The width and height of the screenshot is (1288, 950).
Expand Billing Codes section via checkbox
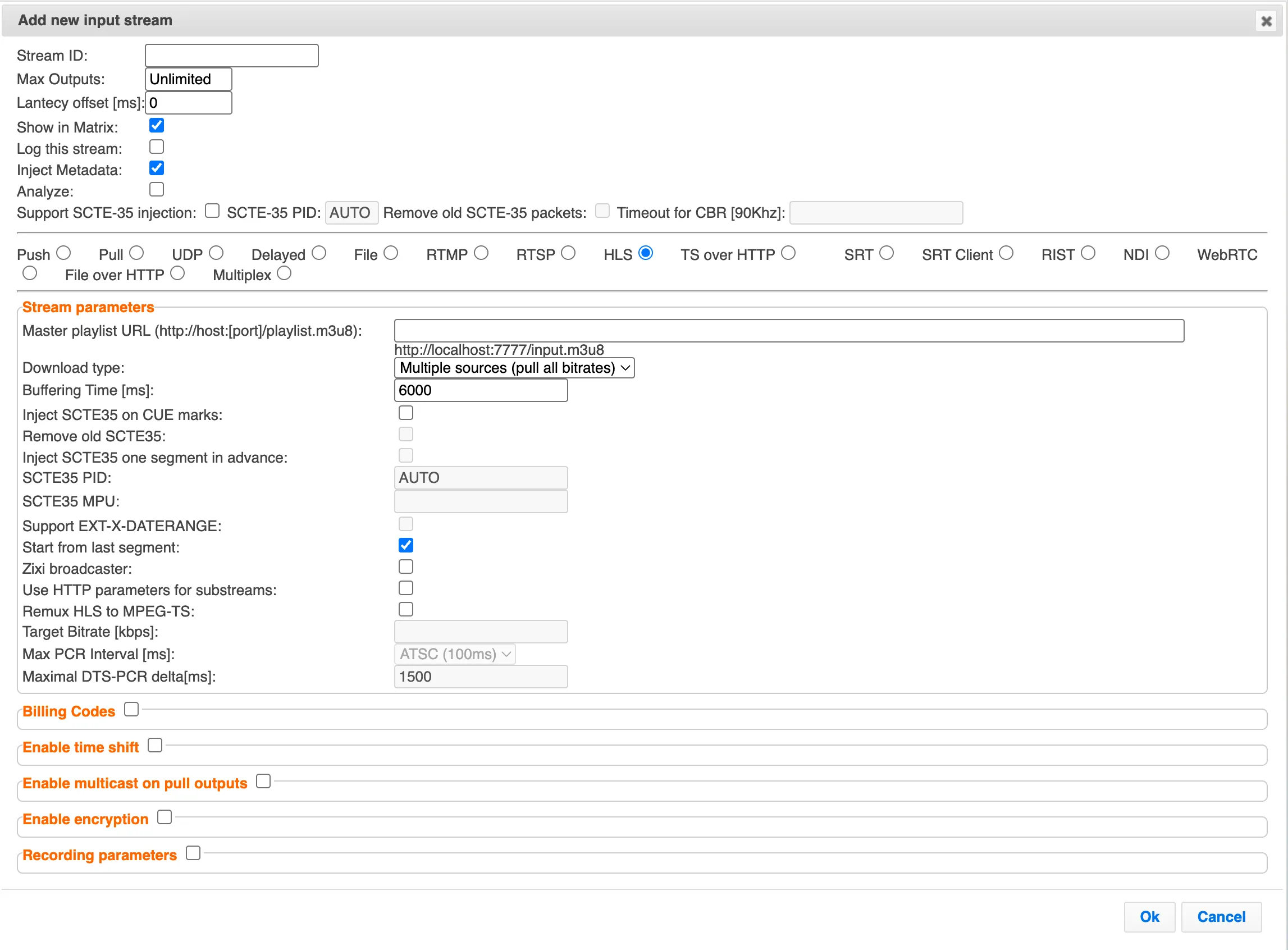coord(132,710)
